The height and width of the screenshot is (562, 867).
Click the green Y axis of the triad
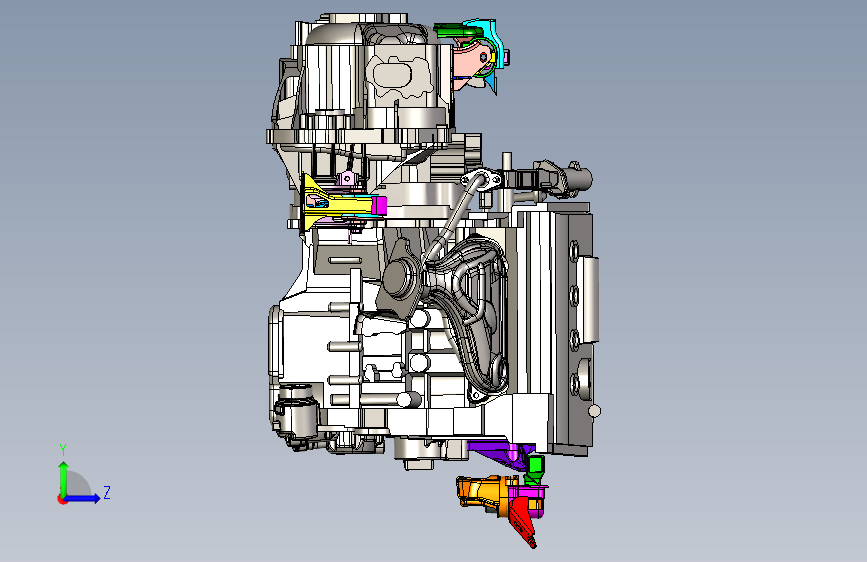[x=64, y=478]
